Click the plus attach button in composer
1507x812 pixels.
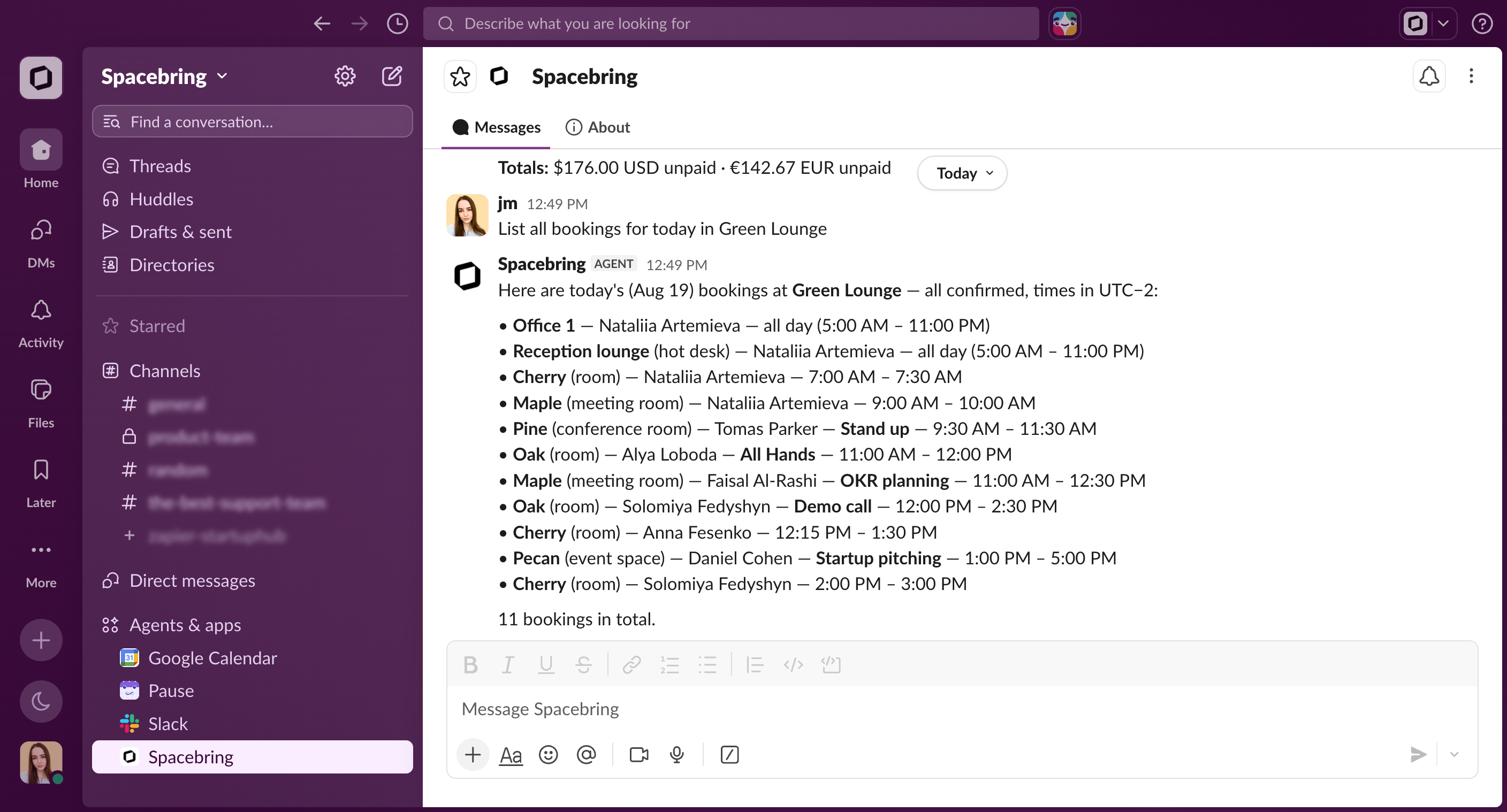(x=473, y=755)
